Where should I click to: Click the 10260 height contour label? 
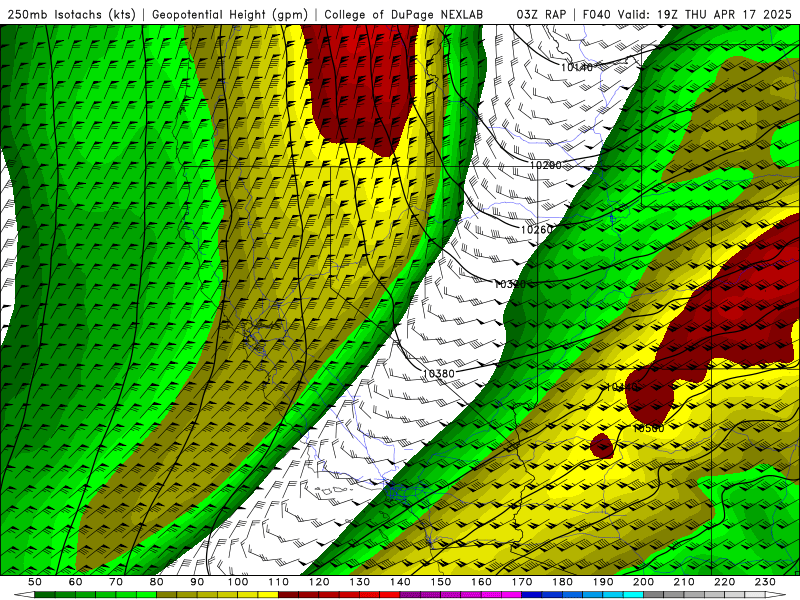[x=536, y=230]
